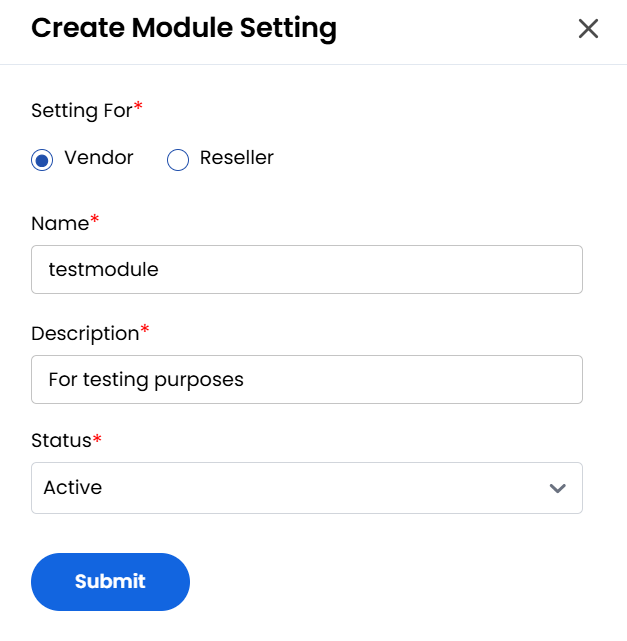The width and height of the screenshot is (627, 641).
Task: Close the Create Module Setting dialog
Action: (x=588, y=29)
